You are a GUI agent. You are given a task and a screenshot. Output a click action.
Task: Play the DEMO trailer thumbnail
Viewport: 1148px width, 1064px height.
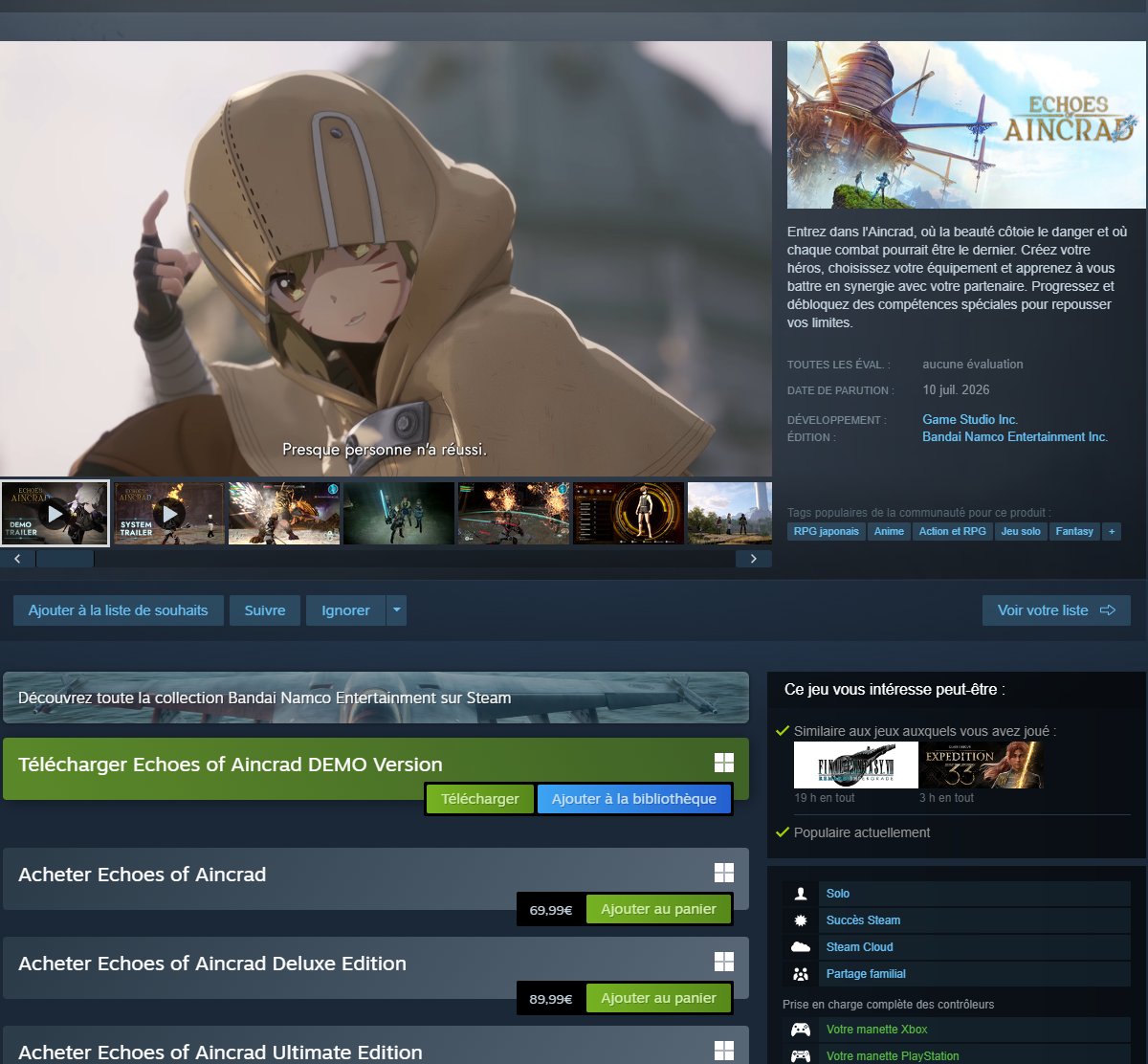55,513
